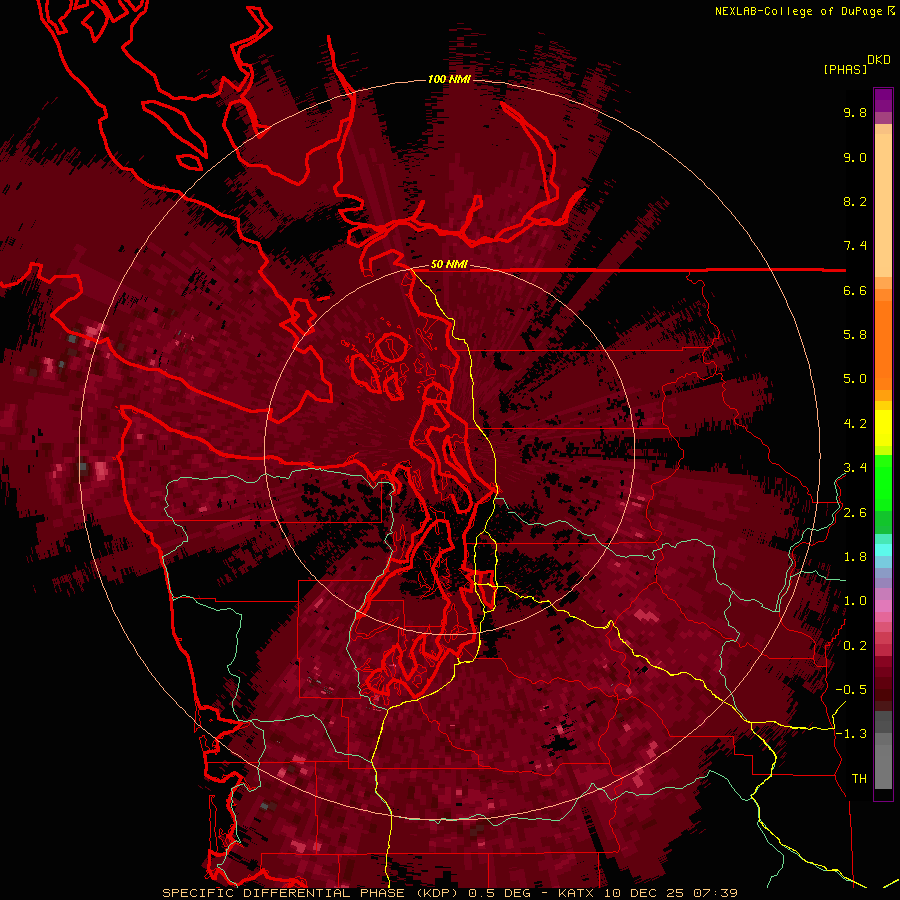Click the KATX station identifier

point(577,893)
